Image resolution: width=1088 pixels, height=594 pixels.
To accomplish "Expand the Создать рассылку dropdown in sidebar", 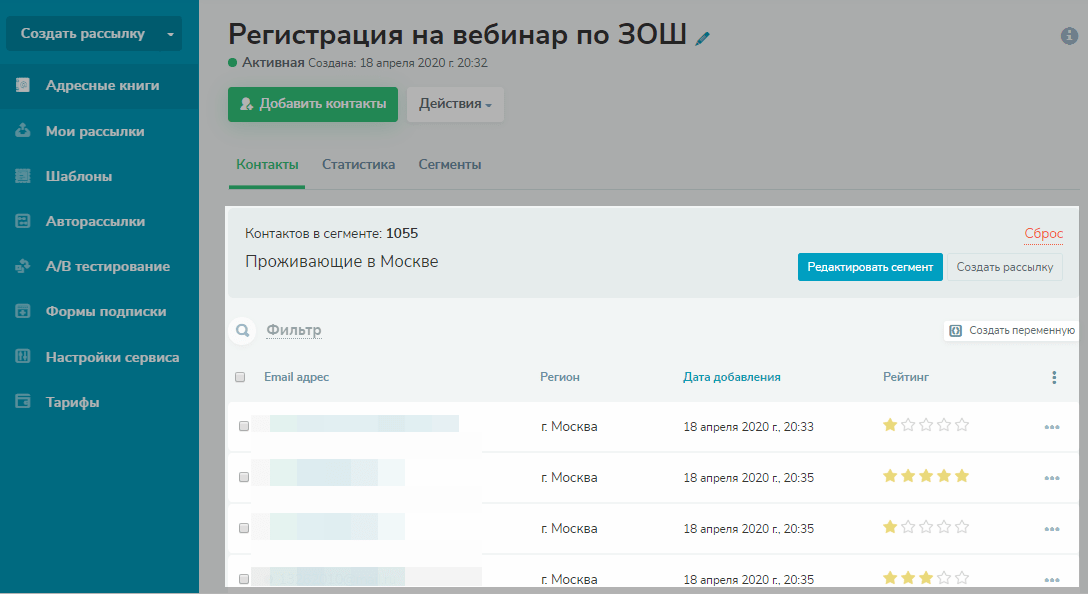I will point(170,34).
